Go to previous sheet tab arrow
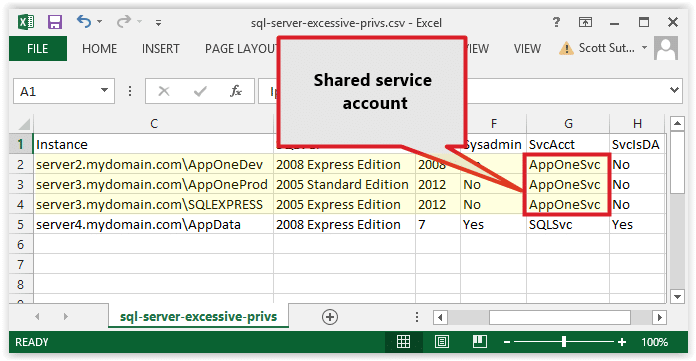 (37, 317)
